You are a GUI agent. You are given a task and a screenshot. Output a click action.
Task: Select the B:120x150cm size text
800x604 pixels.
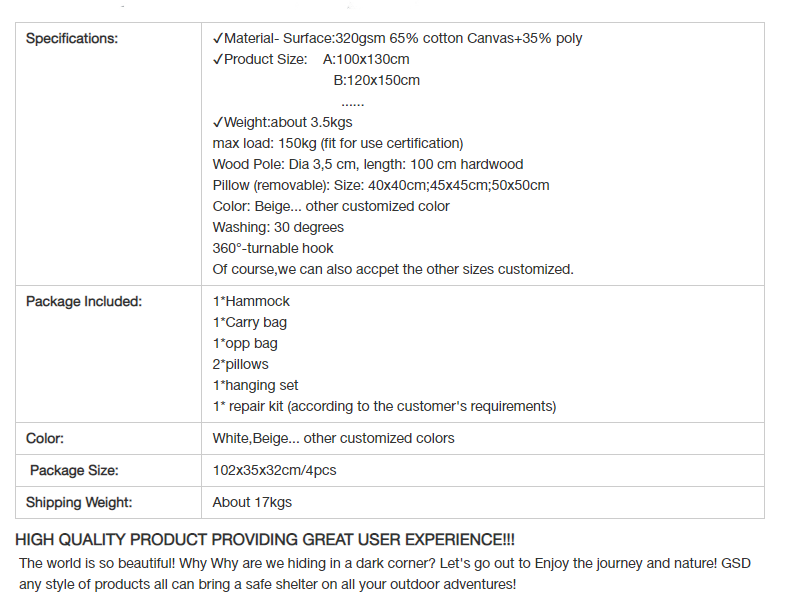[377, 81]
